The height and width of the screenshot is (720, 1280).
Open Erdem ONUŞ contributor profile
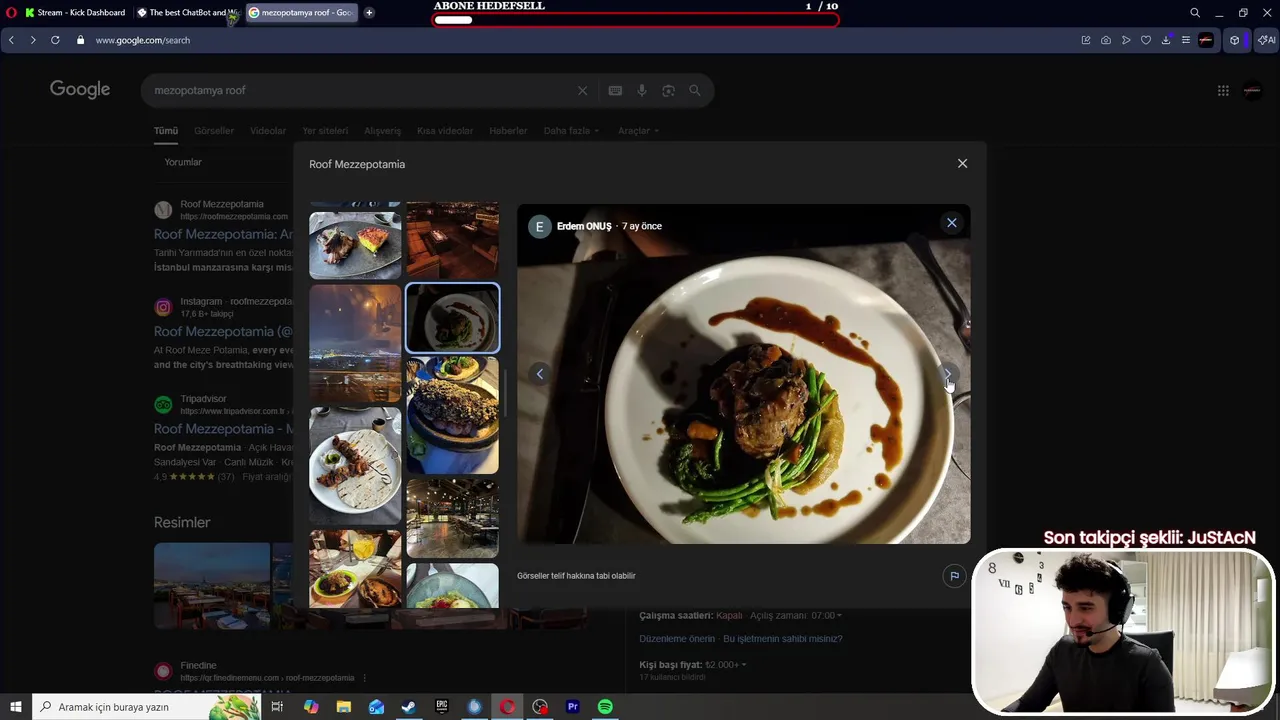tap(583, 226)
